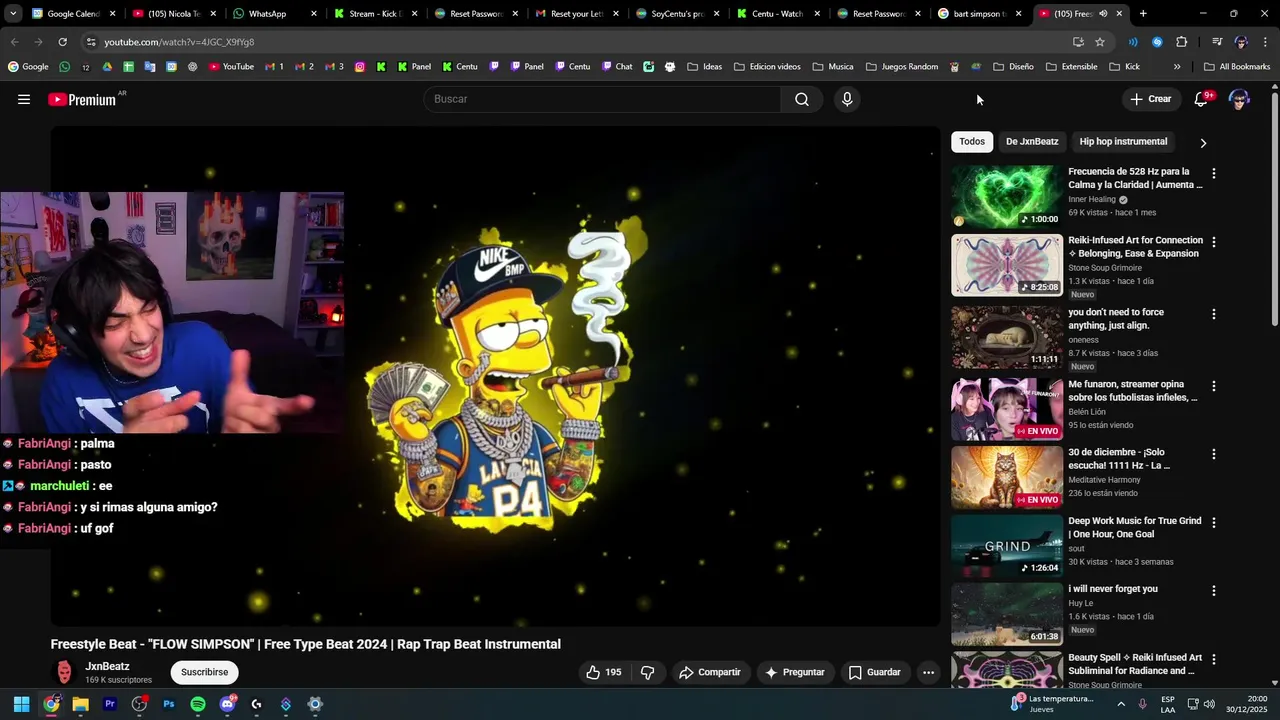Open File Explorer from taskbar
This screenshot has width=1280, height=720.
pos(80,704)
